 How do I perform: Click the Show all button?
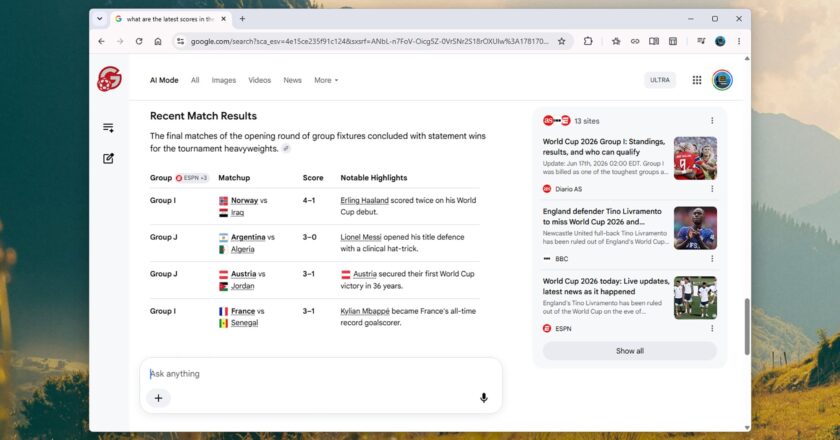point(629,351)
